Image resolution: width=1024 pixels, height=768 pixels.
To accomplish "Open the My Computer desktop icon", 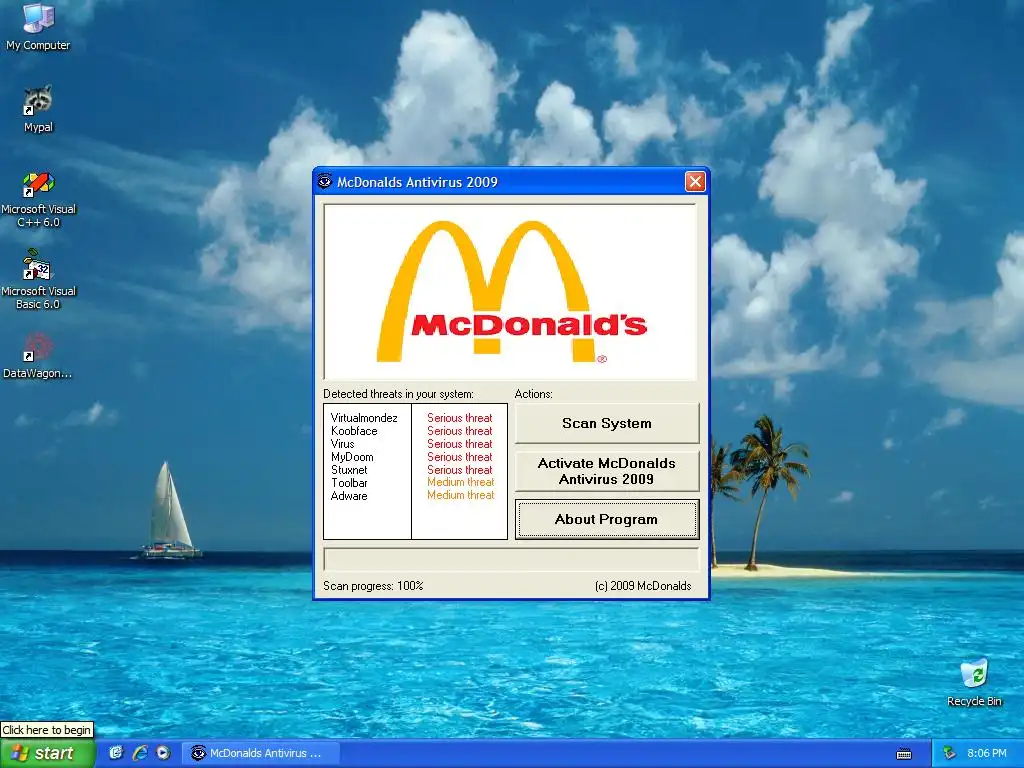I will 38,26.
